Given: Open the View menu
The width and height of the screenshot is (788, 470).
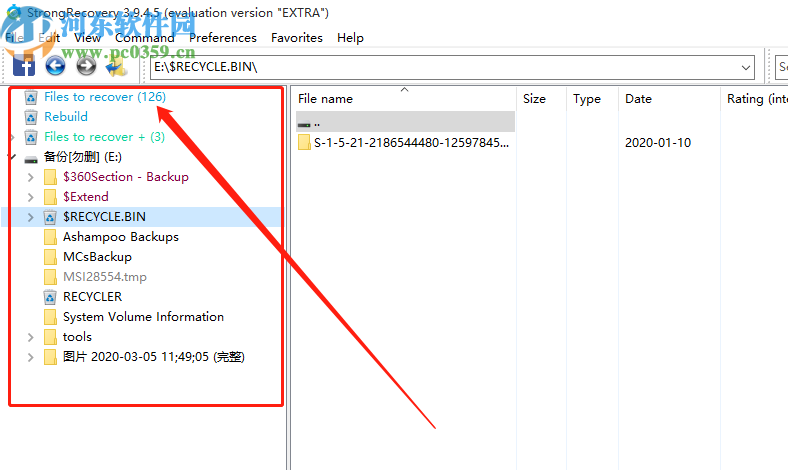Looking at the screenshot, I should click(x=87, y=38).
